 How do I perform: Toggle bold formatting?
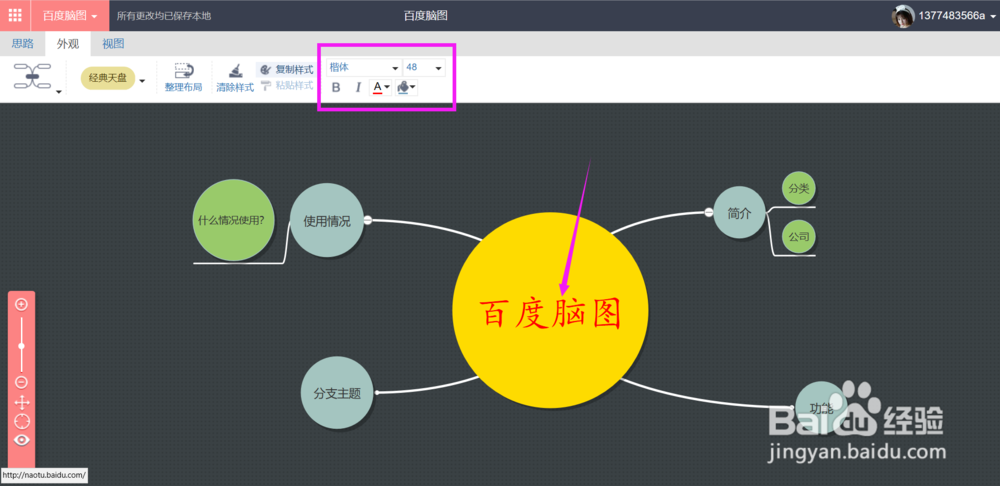(336, 87)
